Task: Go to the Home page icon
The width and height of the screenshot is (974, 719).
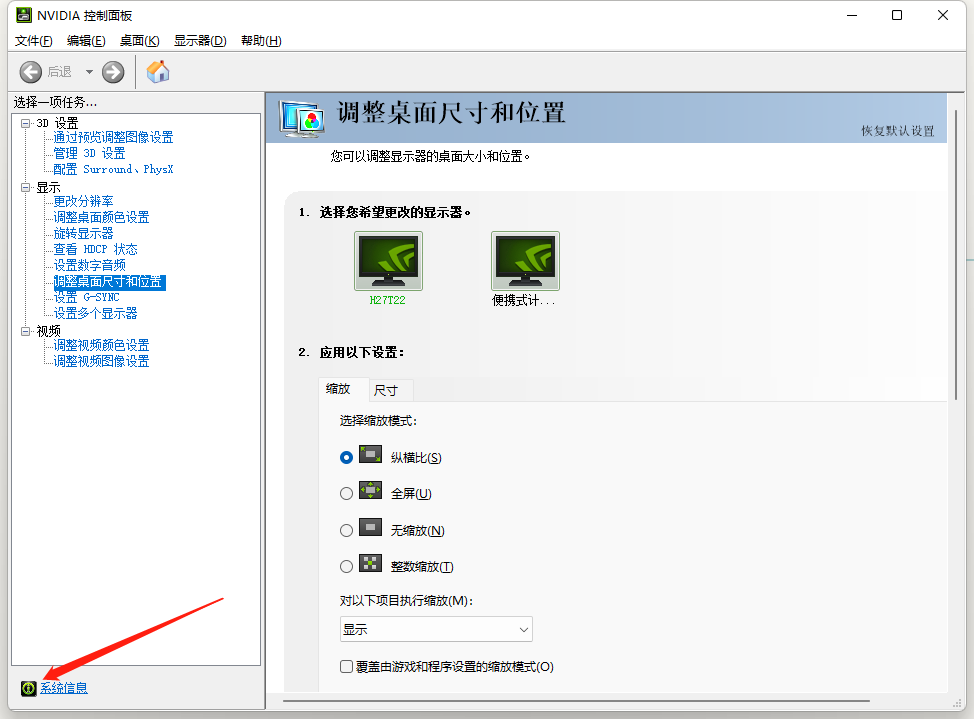Action: (x=158, y=71)
